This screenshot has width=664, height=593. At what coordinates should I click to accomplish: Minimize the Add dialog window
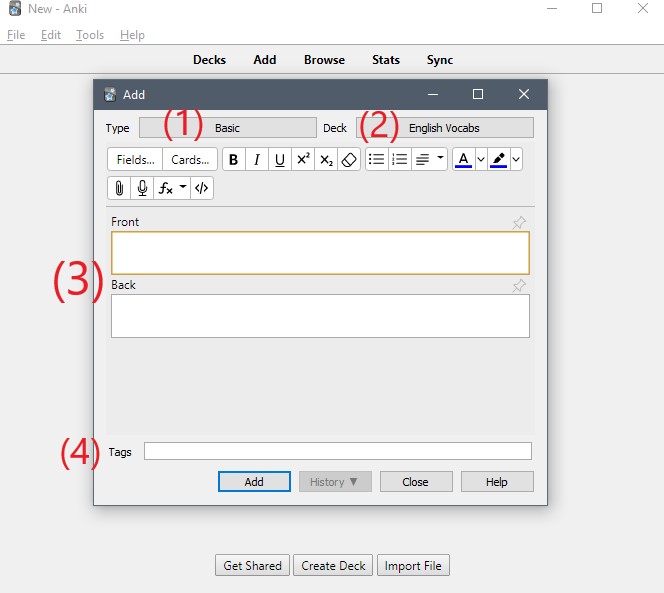433,94
